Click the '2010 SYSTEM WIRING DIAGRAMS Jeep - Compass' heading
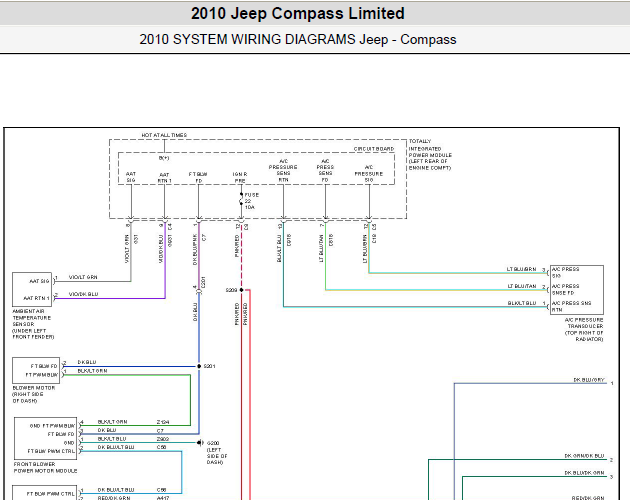 tap(298, 39)
